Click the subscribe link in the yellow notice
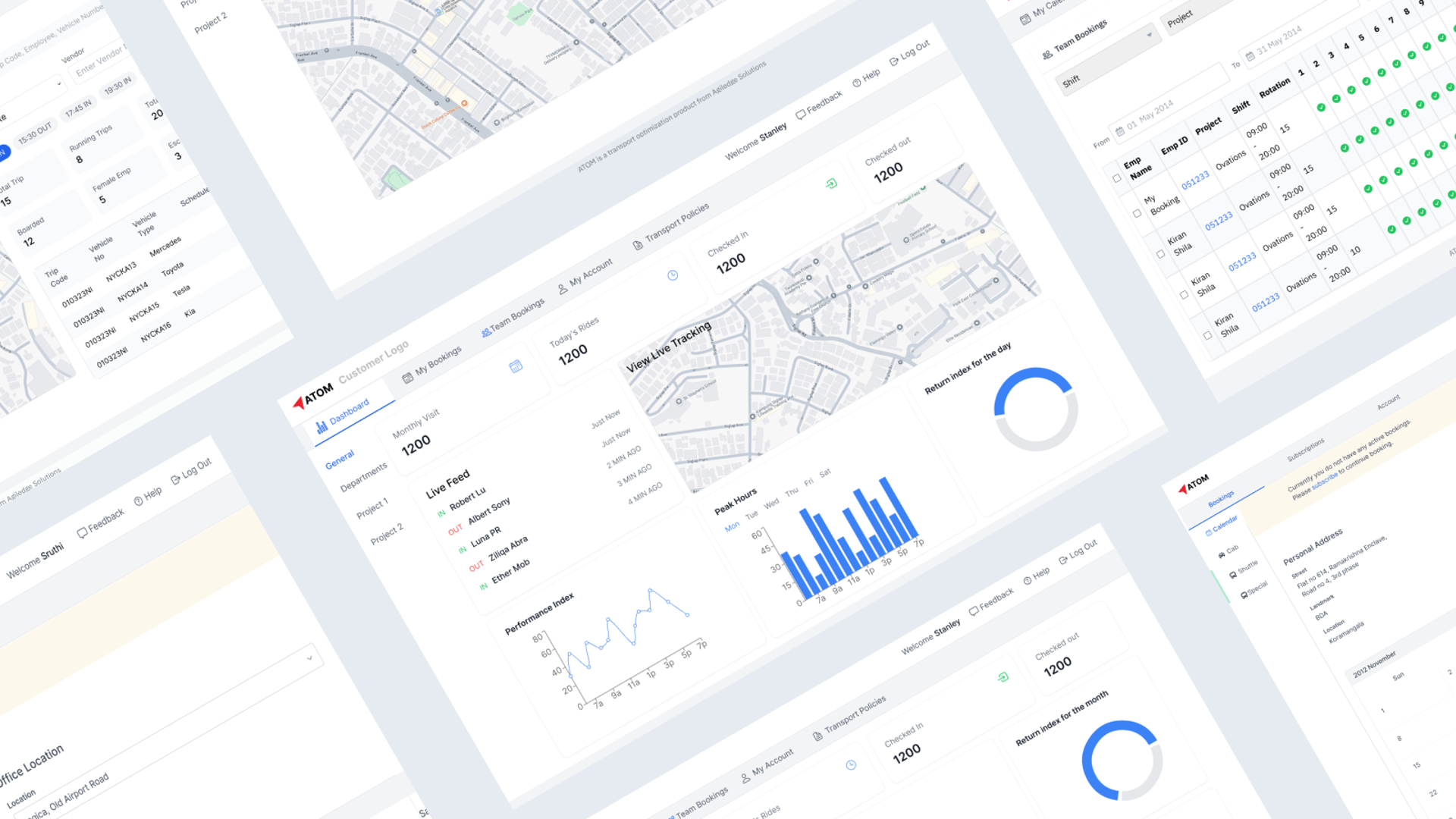1456x819 pixels. click(1325, 481)
